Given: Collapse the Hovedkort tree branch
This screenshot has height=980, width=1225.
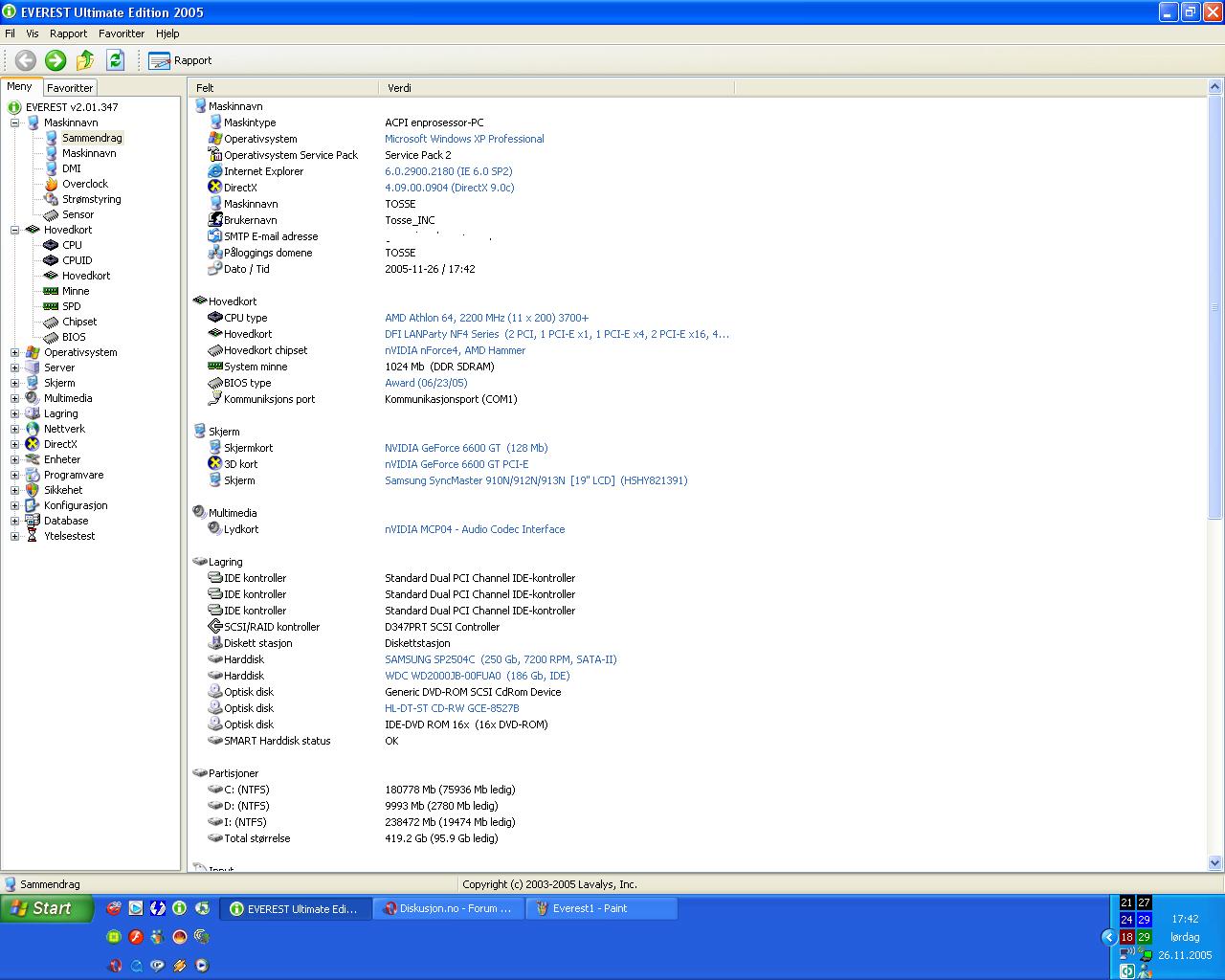Looking at the screenshot, I should pos(14,230).
